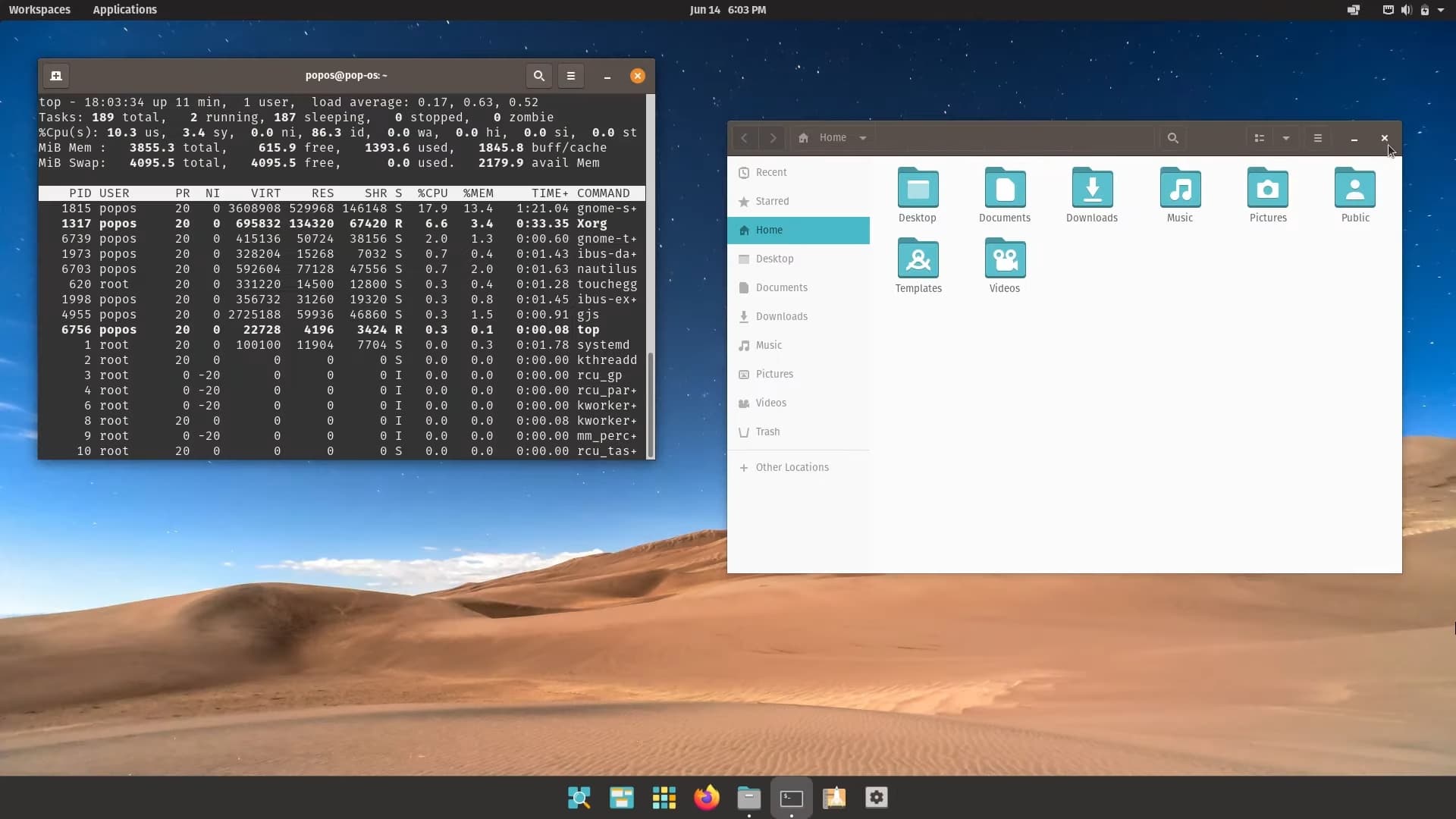This screenshot has width=1456, height=819.
Task: Select Trash in the sidebar
Action: point(767,431)
